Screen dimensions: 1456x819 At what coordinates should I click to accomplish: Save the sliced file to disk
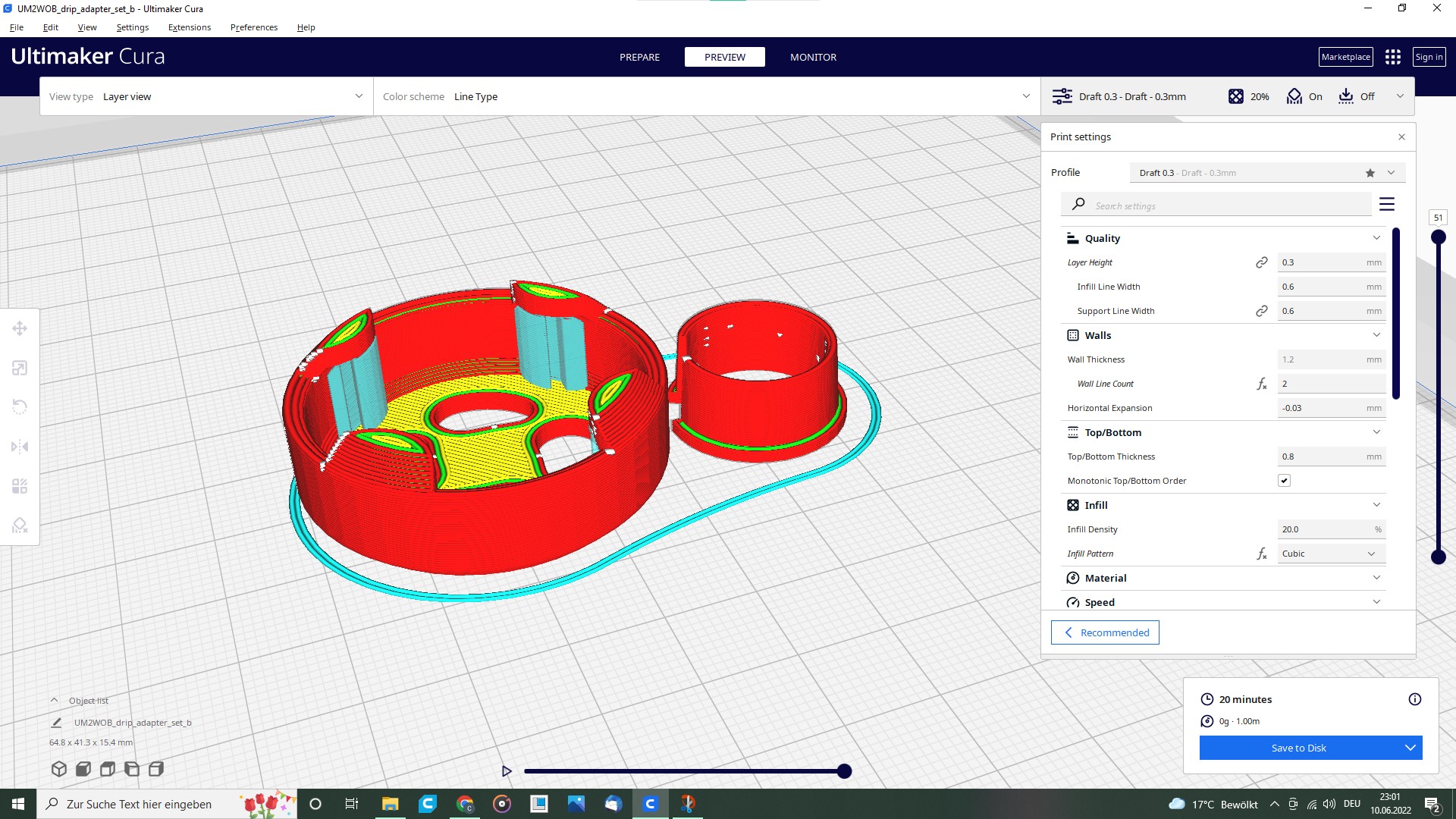[1298, 748]
